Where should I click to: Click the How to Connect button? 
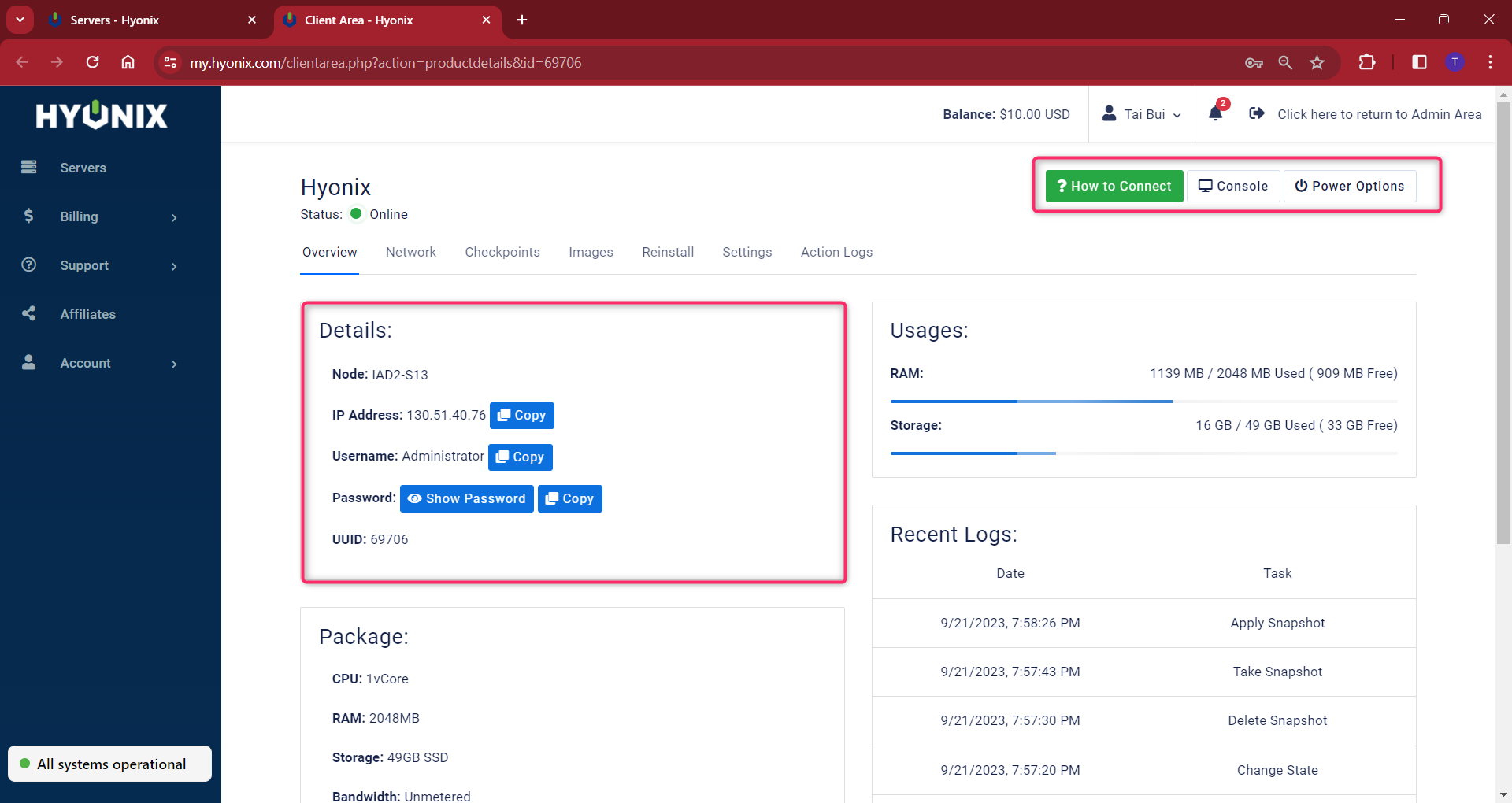click(x=1114, y=186)
